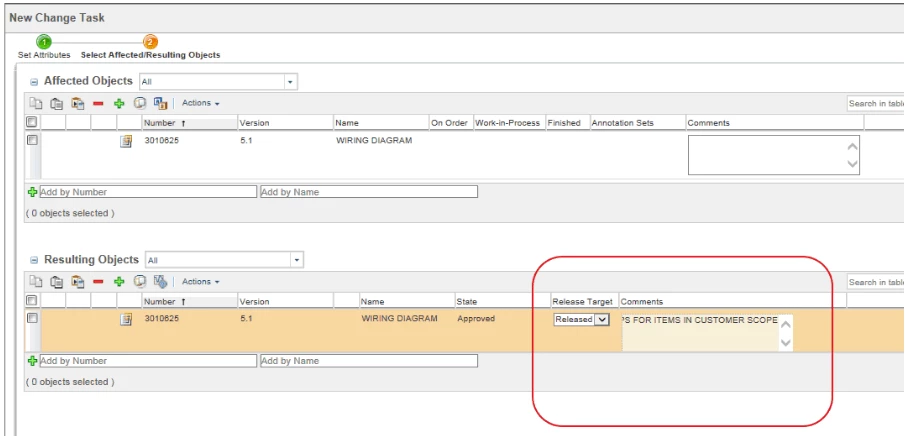906x436 pixels.
Task: Click the copy icon in Resulting Objects toolbar
Action: point(36,282)
